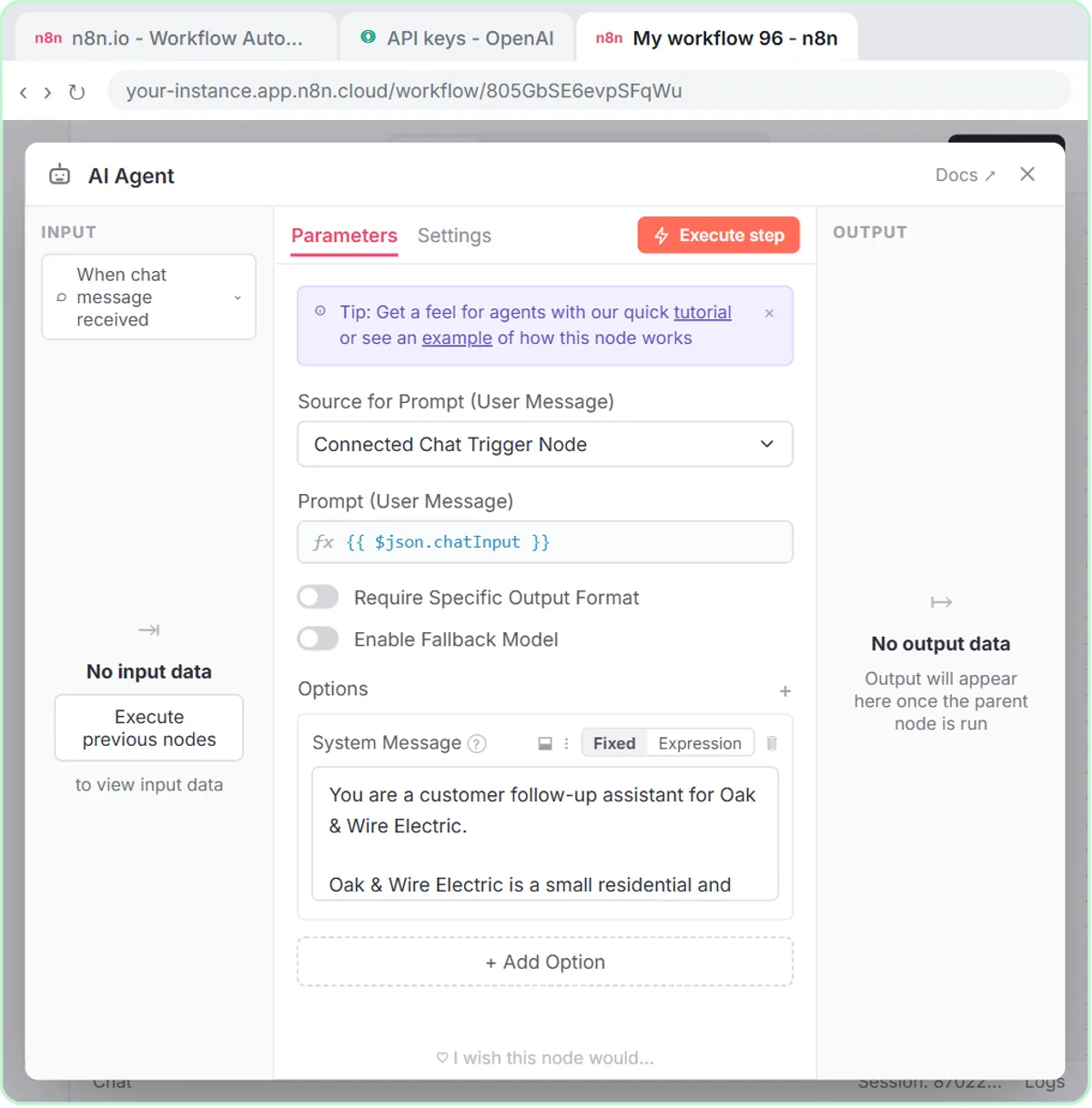Click the Add Option button
This screenshot has height=1108, width=1092.
click(x=544, y=962)
